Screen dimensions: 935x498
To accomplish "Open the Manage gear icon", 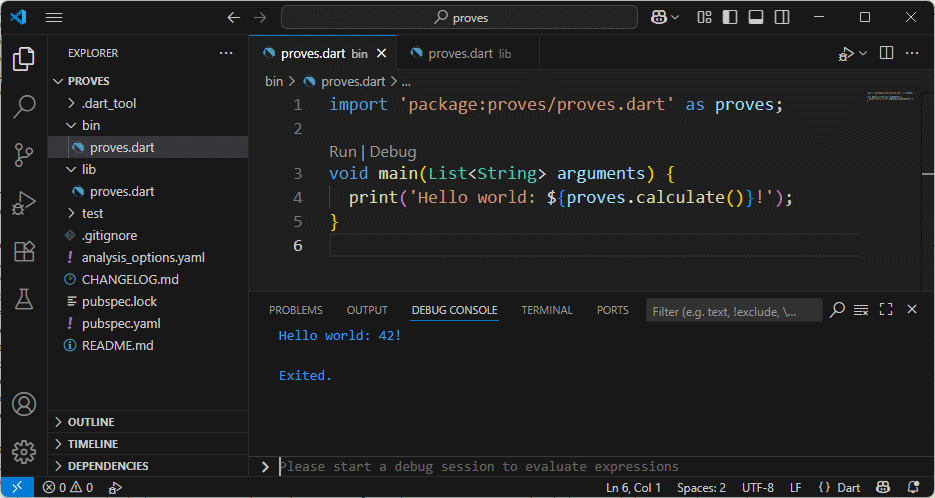I will (24, 452).
